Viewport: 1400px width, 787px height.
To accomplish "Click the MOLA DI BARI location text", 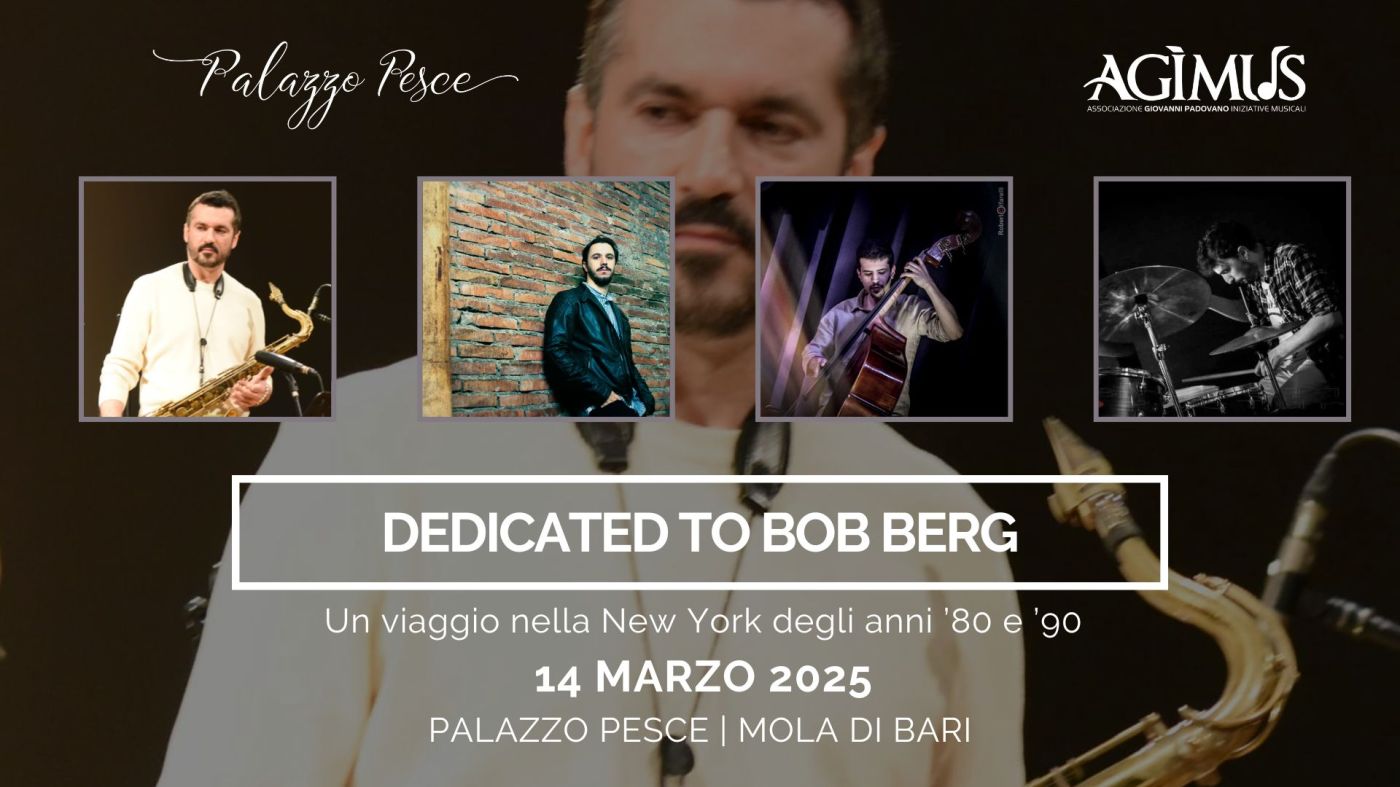I will 854,731.
